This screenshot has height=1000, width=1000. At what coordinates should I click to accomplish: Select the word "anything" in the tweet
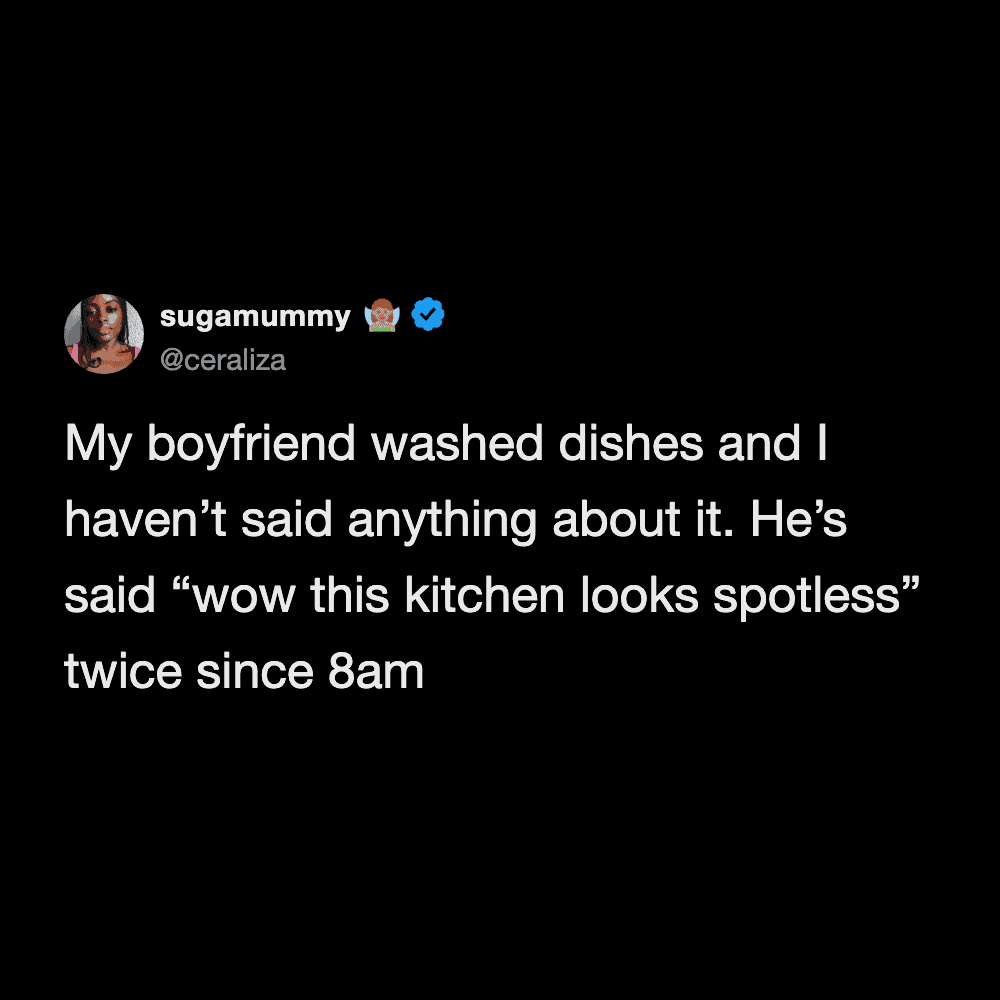pos(442,522)
